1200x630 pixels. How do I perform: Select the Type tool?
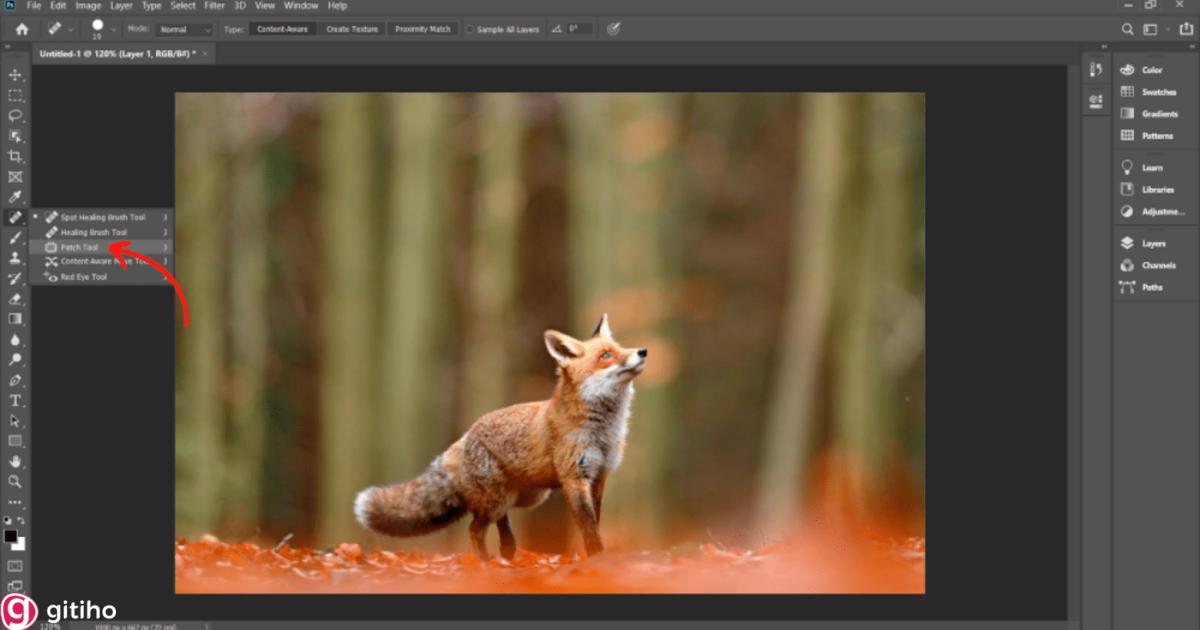(14, 400)
